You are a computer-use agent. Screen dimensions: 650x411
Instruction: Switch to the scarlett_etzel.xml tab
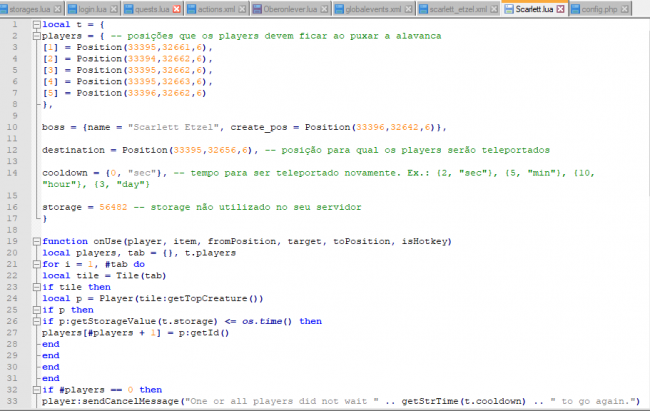pyautogui.click(x=458, y=9)
